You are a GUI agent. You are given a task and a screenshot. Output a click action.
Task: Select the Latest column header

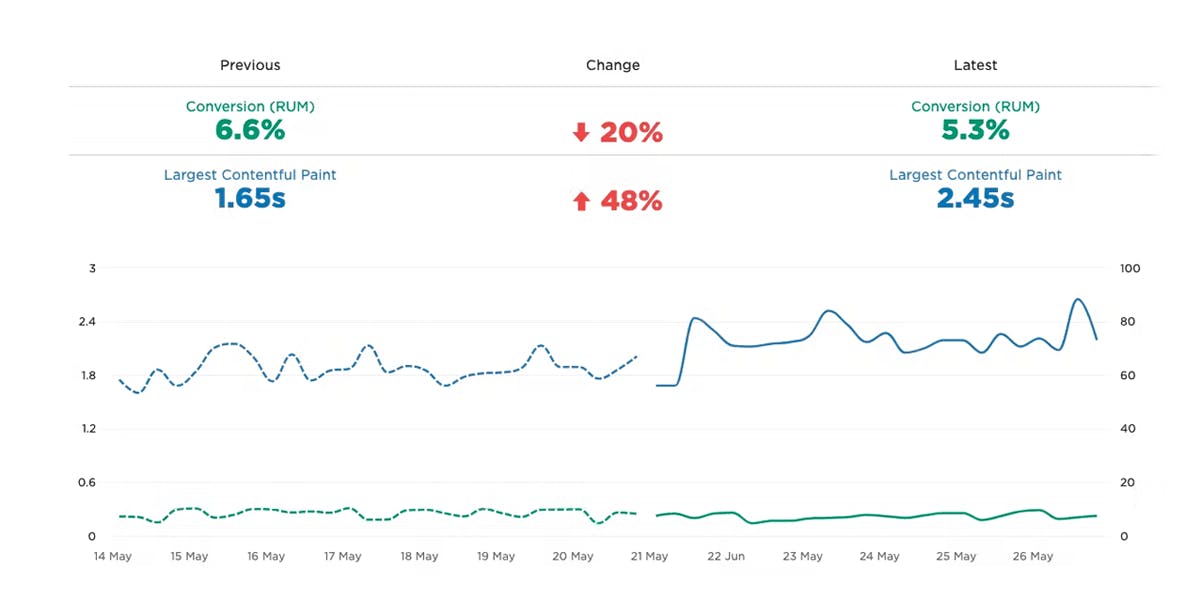pos(975,65)
